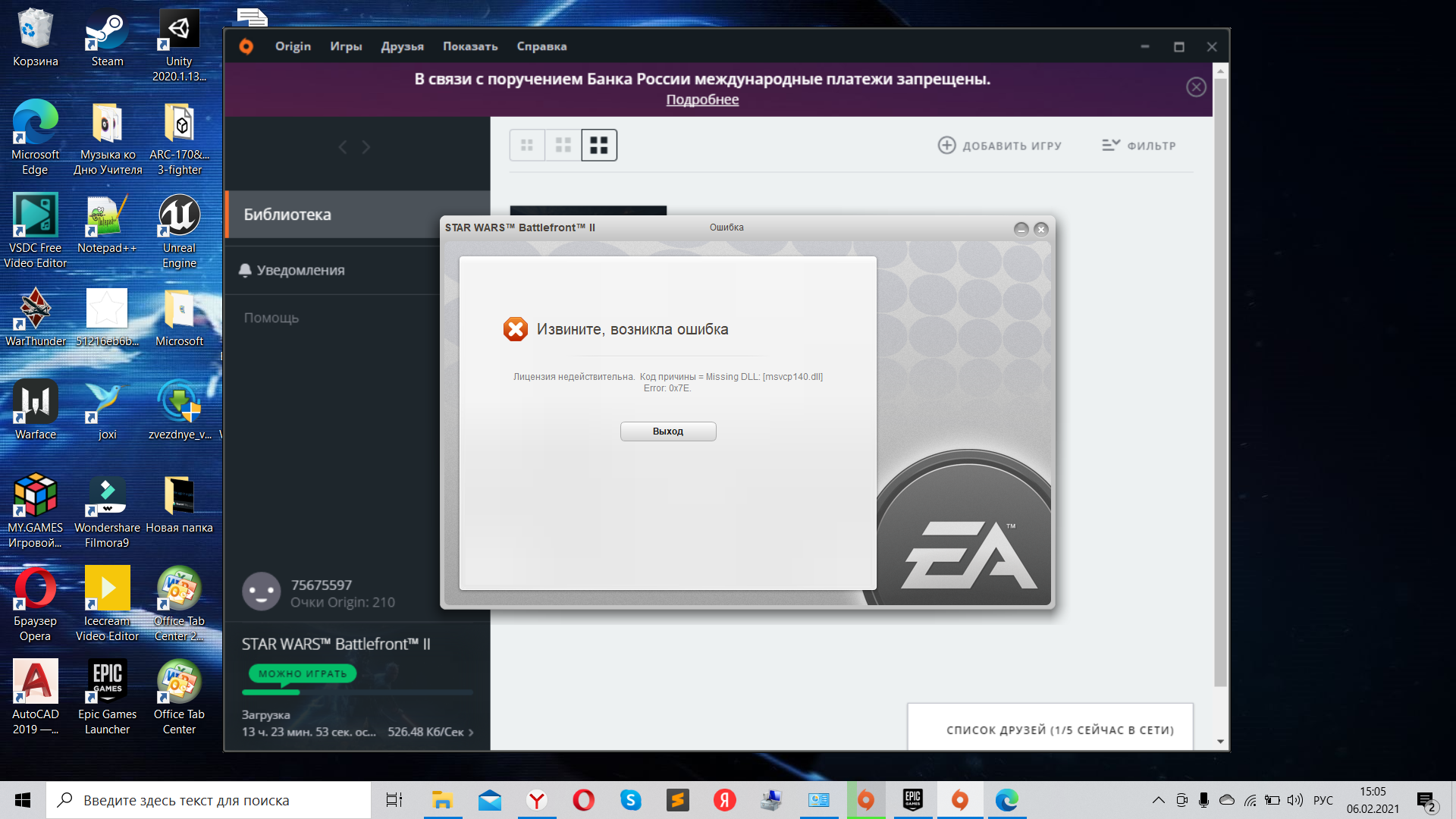Open Warface desktop shortcut

click(35, 411)
